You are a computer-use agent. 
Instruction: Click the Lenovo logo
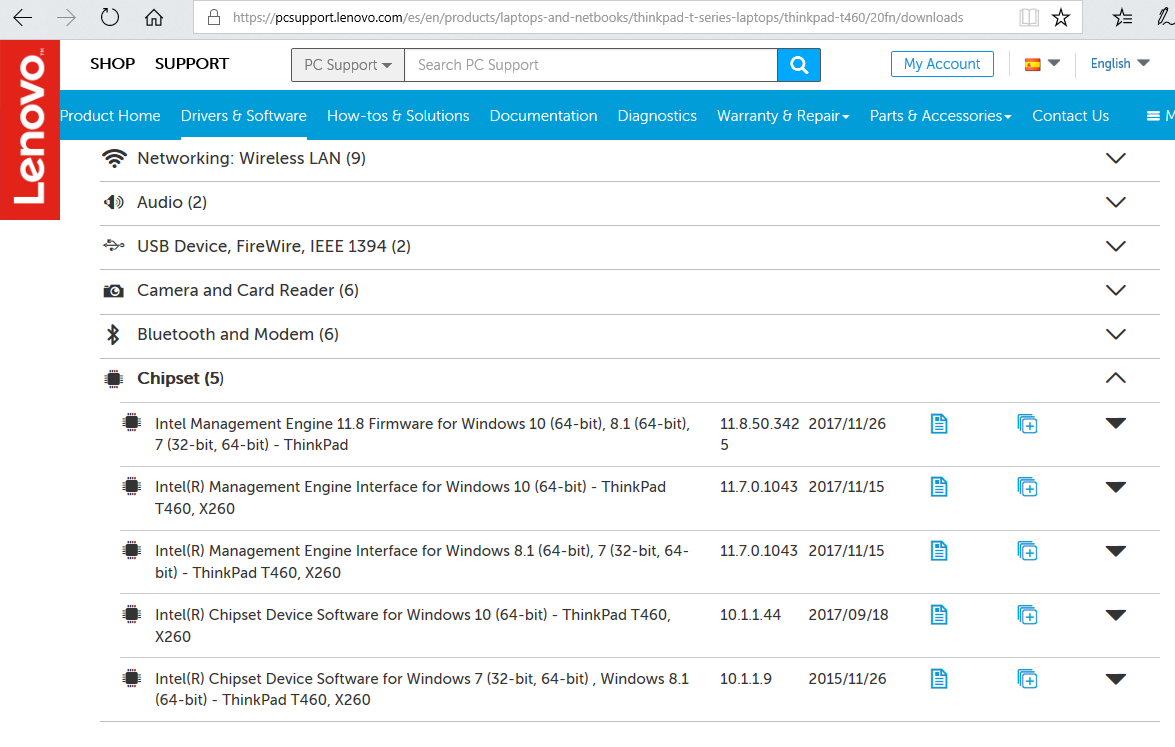click(30, 130)
